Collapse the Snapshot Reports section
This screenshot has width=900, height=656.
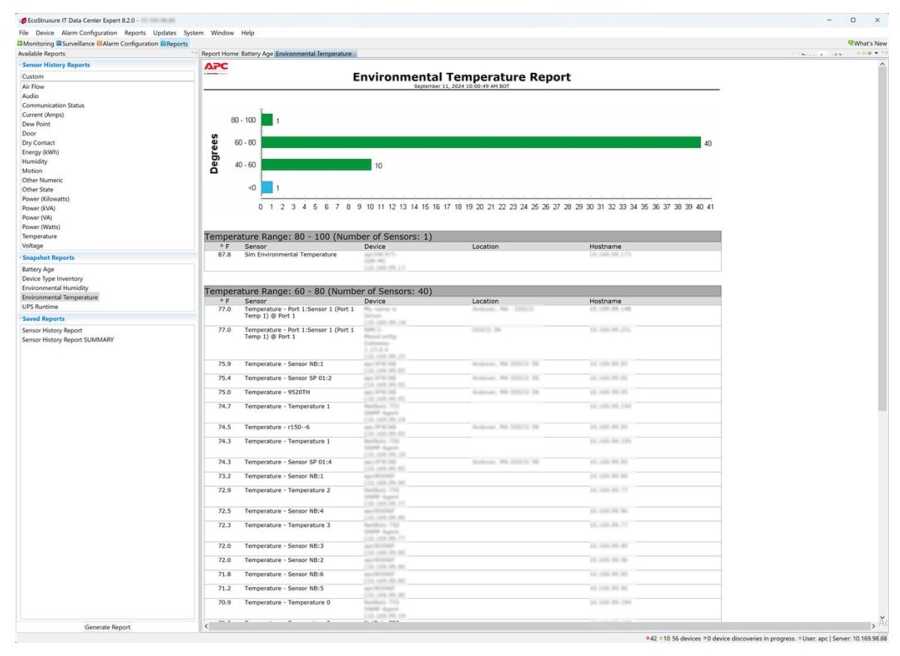click(x=48, y=258)
